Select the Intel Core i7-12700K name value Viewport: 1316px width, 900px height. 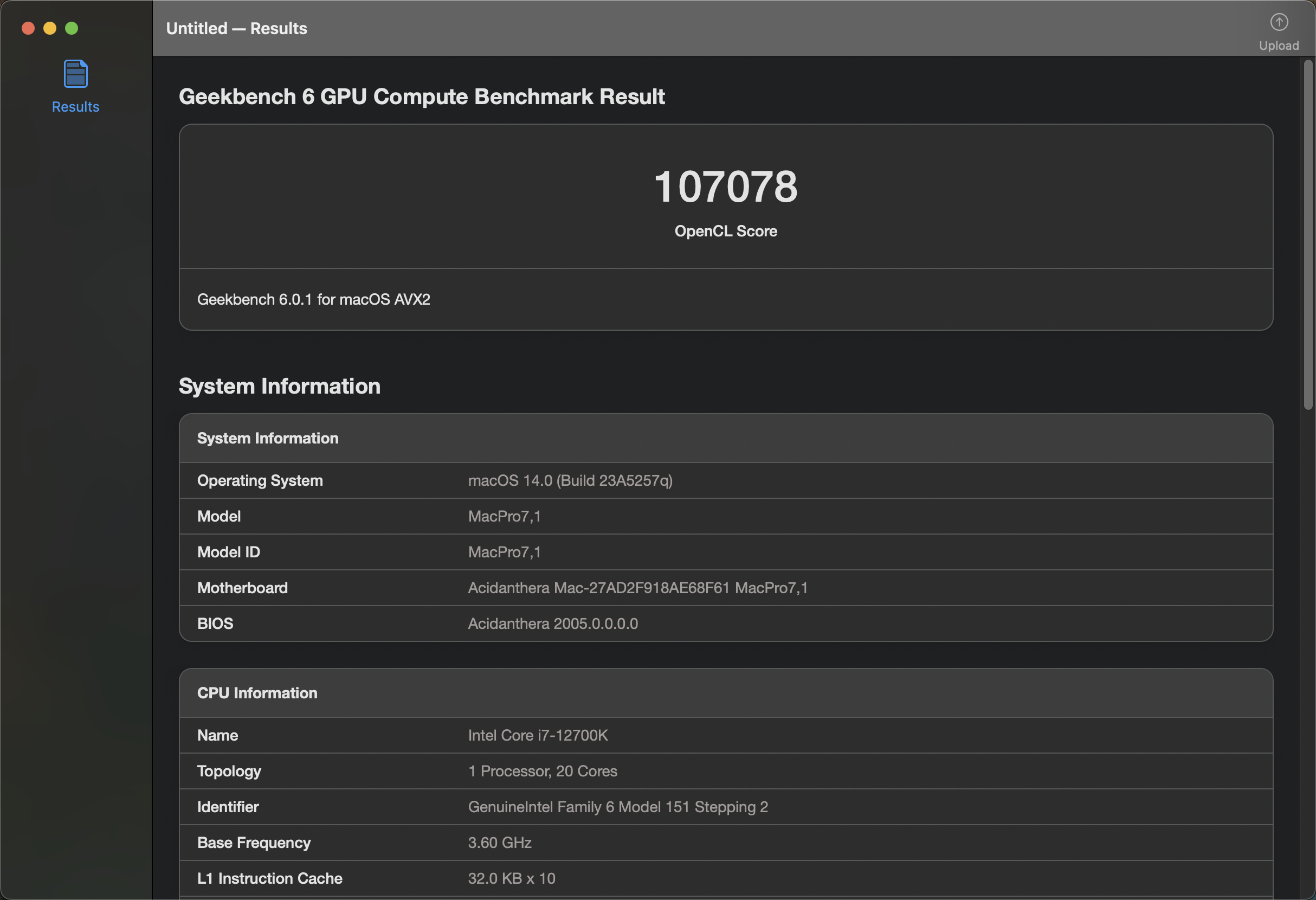(537, 735)
